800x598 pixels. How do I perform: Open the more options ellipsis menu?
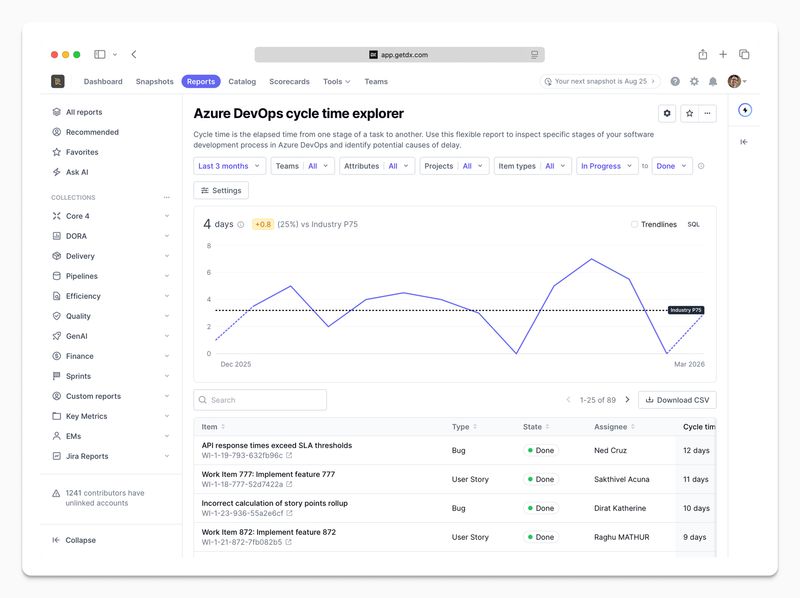pyautogui.click(x=708, y=114)
